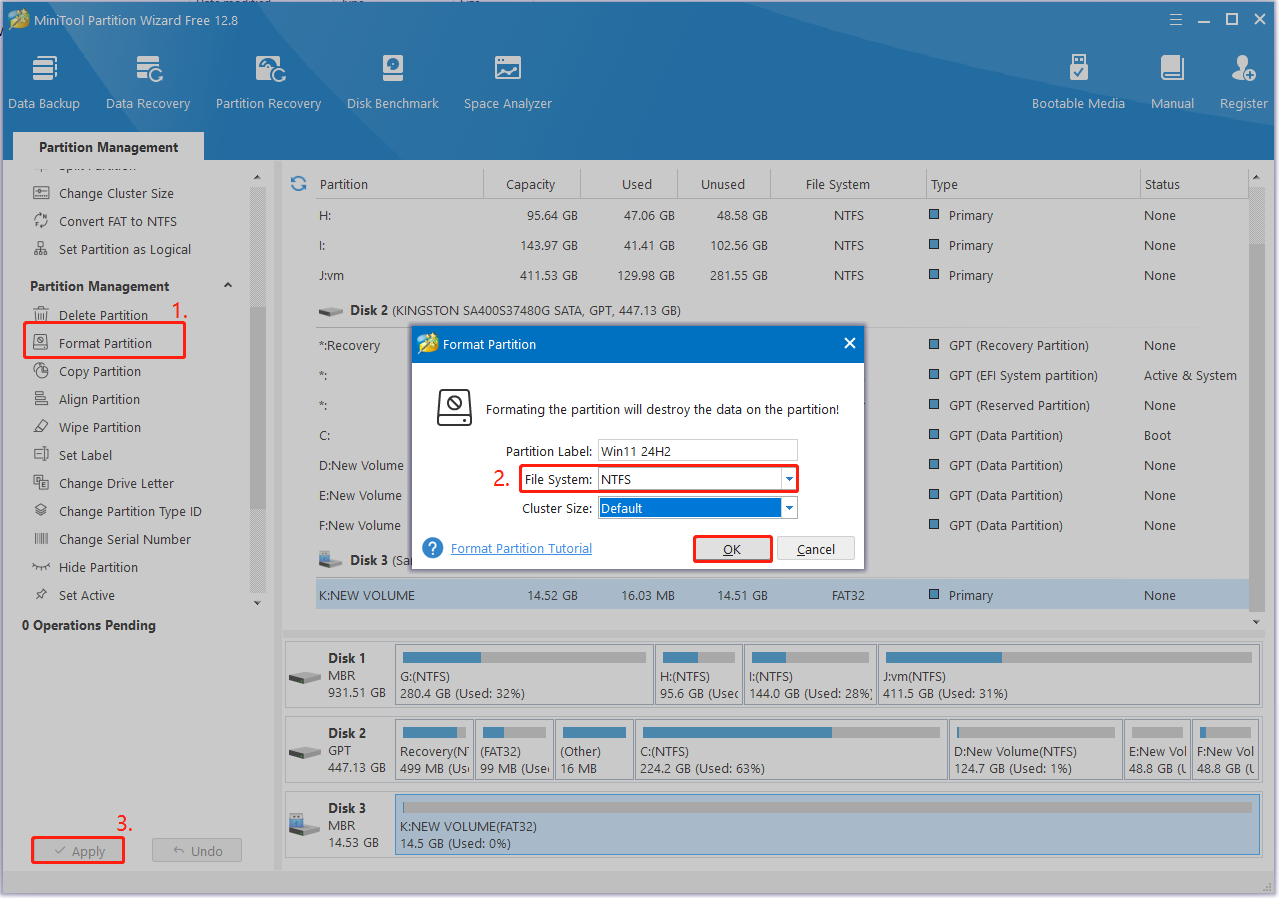The height and width of the screenshot is (900, 1280).
Task: Expand the Cluster Size dropdown
Action: click(x=789, y=508)
